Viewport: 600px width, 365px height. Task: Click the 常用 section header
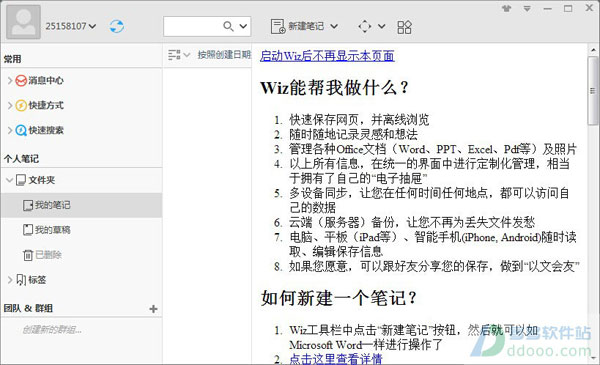pos(13,59)
